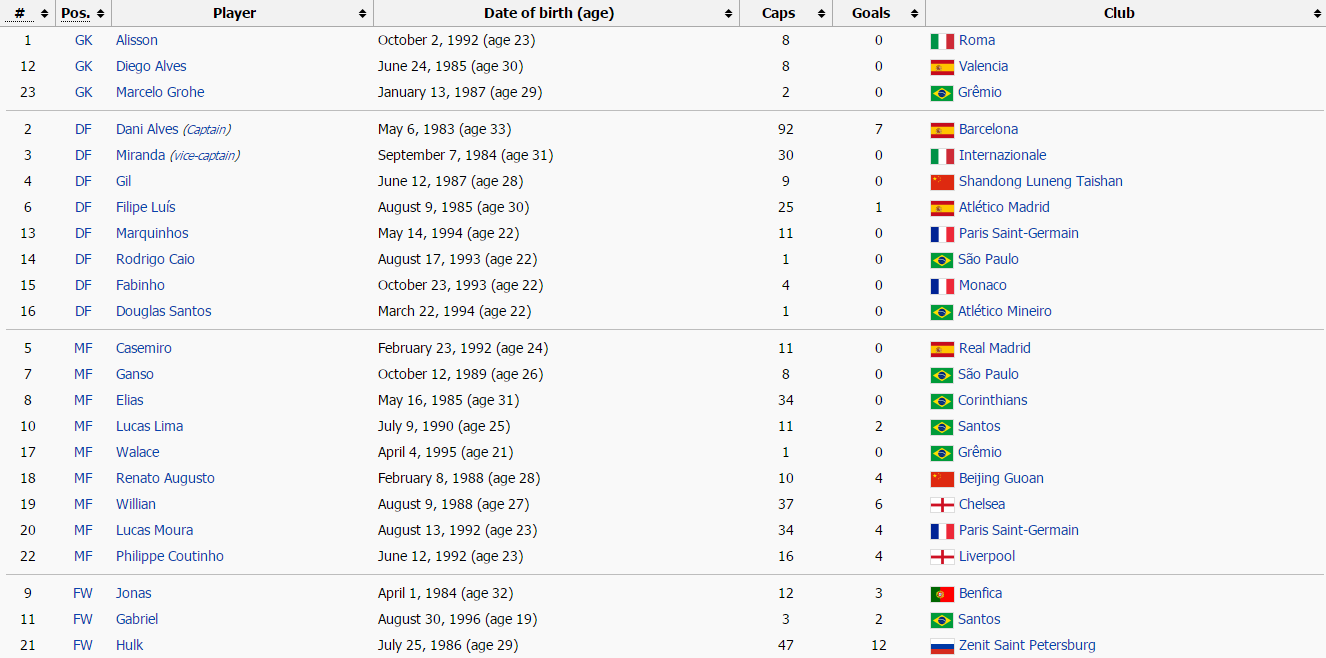Click the Russian flag beside Zenit Saint Petersburg
This screenshot has height=658, width=1326.
coord(941,646)
